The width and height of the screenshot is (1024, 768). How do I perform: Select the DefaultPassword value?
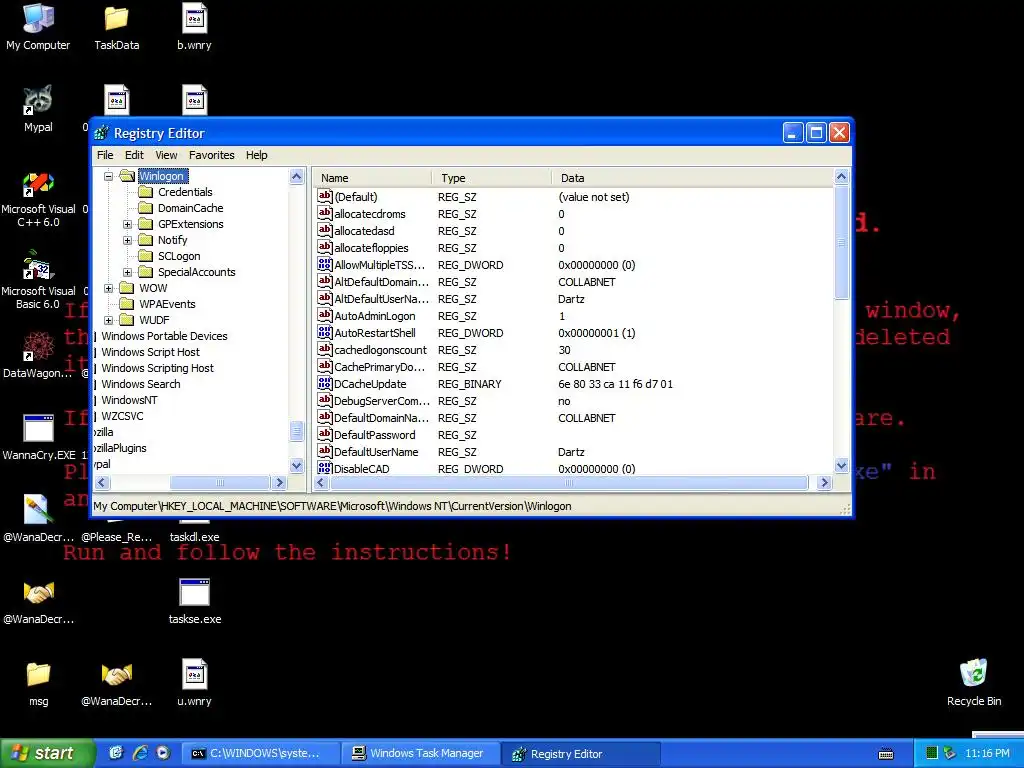(375, 435)
